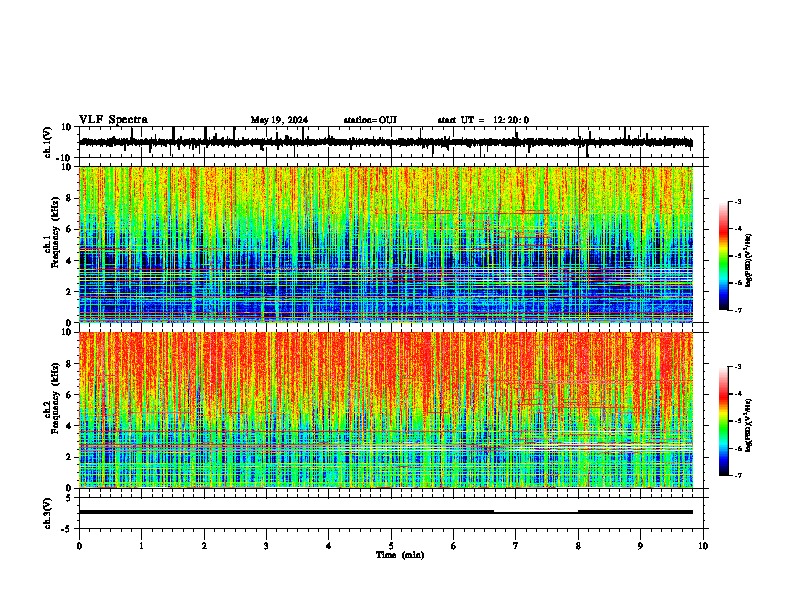Click the "2" kHz tick of ch.1 spectrogram

click(x=70, y=291)
